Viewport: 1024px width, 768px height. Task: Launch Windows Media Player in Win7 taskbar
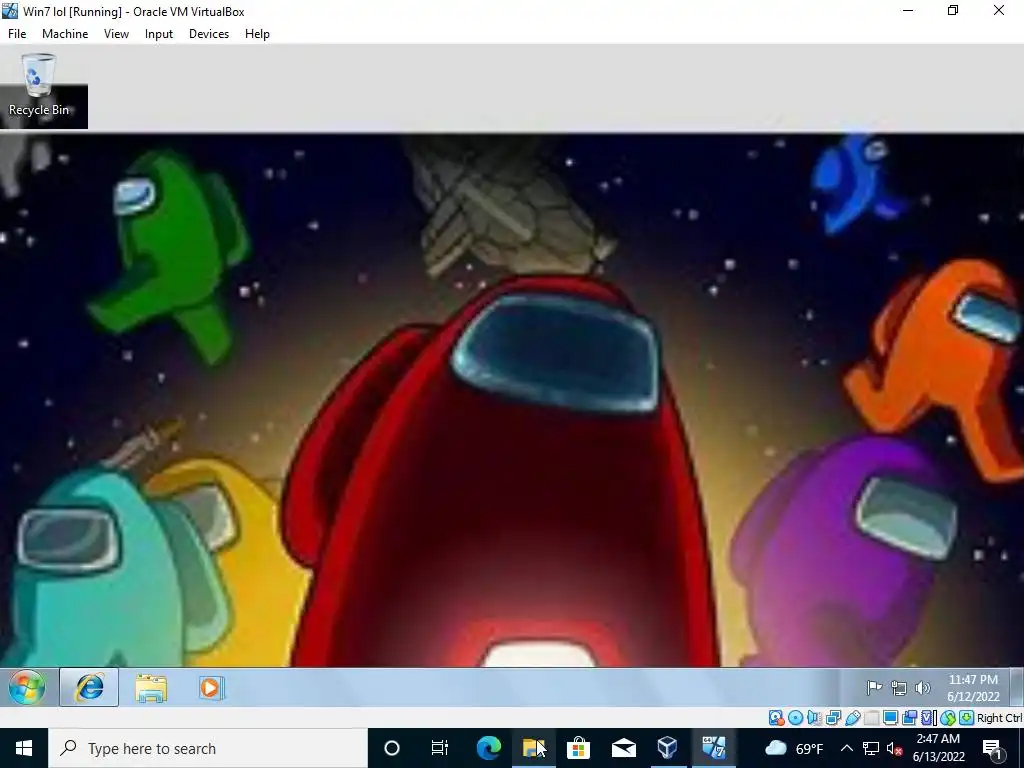click(x=212, y=688)
